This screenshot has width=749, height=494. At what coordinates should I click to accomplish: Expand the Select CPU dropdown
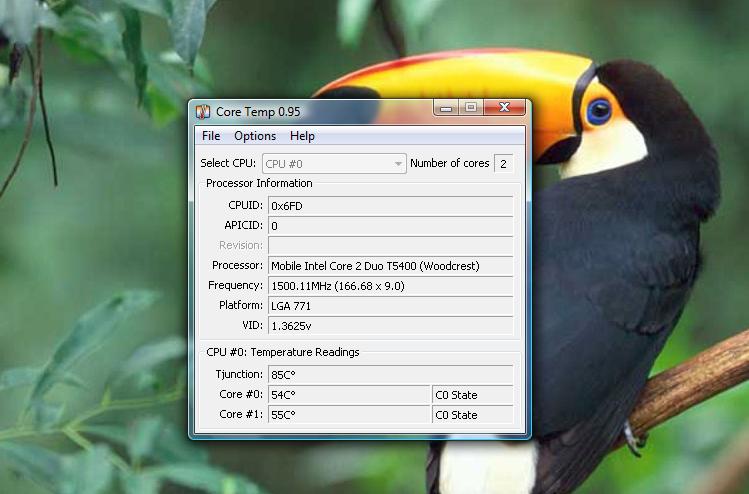click(x=334, y=164)
